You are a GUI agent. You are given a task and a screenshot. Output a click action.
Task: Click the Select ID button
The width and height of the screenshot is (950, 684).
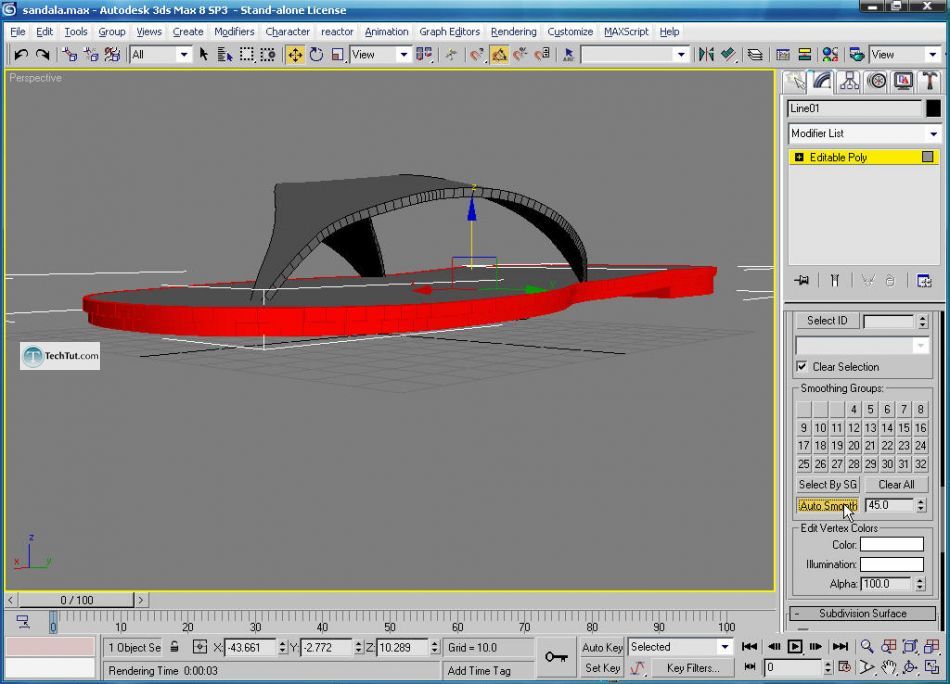pos(827,320)
